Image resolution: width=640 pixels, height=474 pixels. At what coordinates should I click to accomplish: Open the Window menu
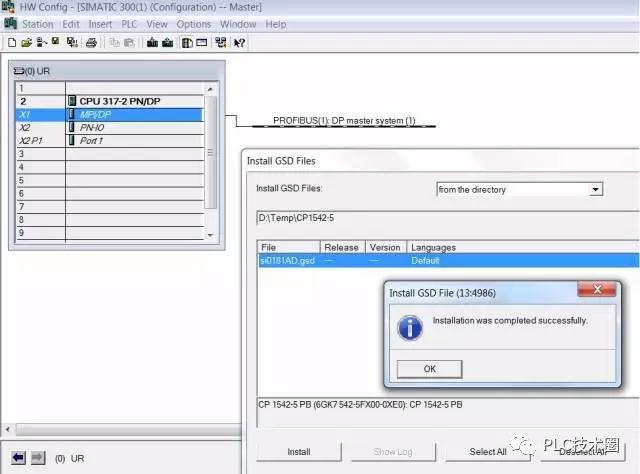[x=238, y=24]
